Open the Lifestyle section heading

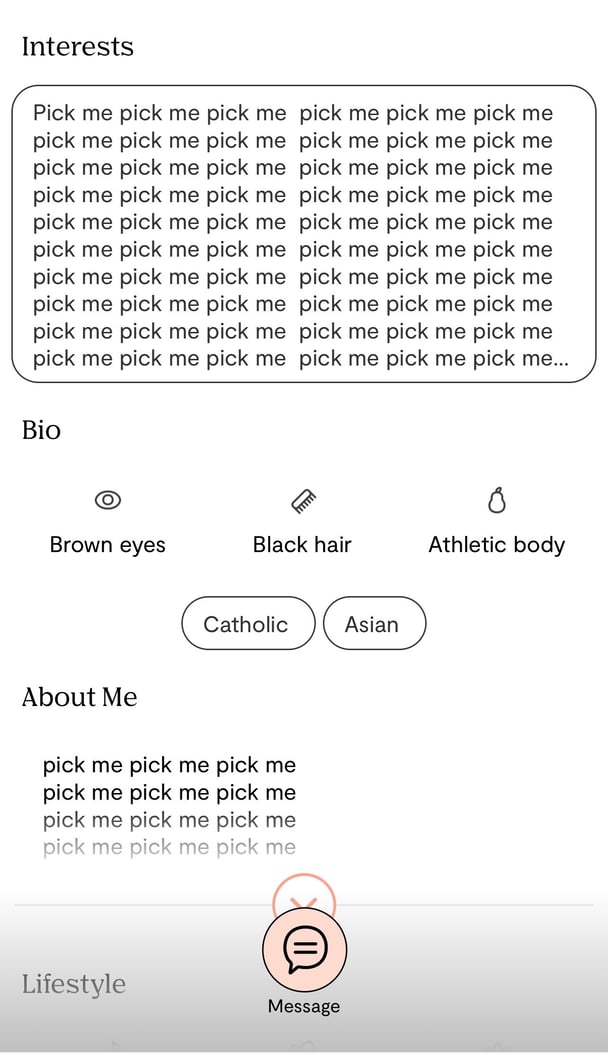[74, 984]
